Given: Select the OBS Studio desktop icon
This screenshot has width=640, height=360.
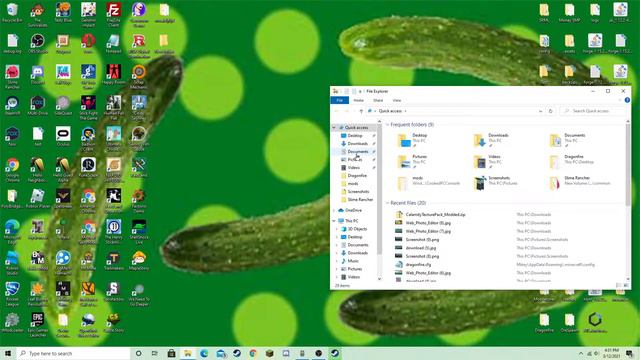Looking at the screenshot, I should pos(38,44).
